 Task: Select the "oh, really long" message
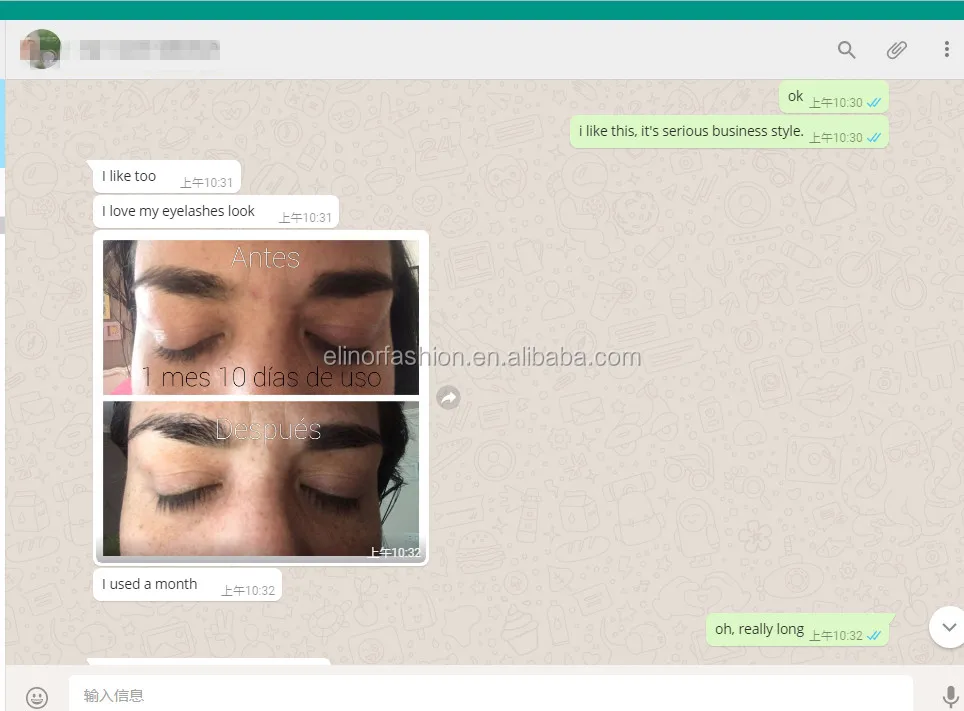click(x=797, y=630)
